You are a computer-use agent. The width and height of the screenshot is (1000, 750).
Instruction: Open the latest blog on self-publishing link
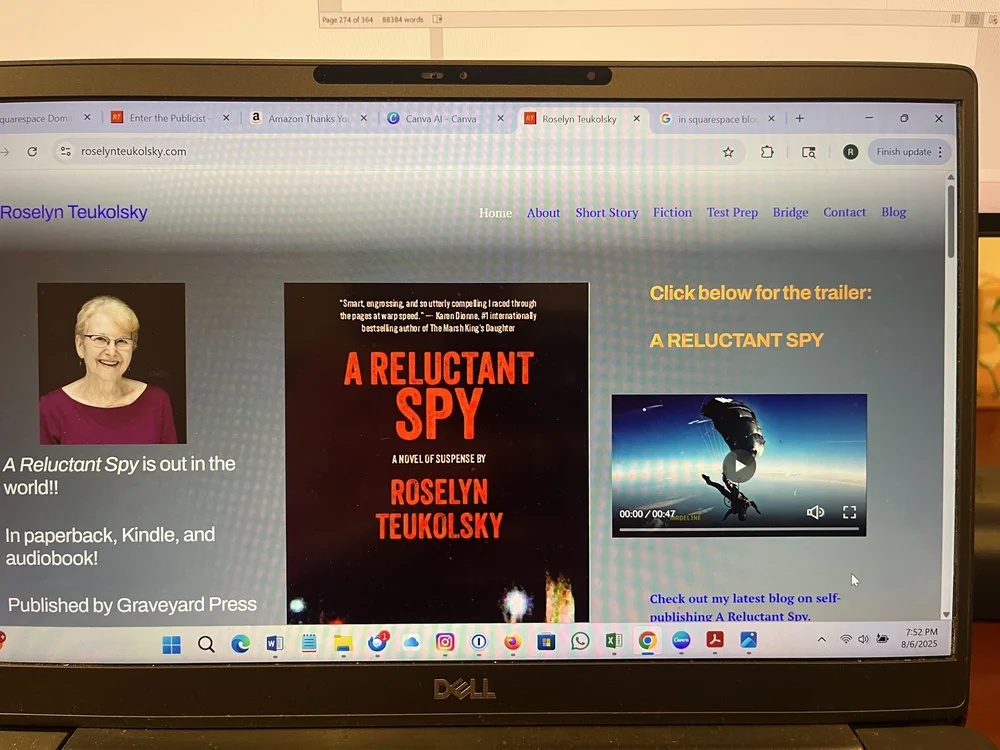click(x=744, y=607)
